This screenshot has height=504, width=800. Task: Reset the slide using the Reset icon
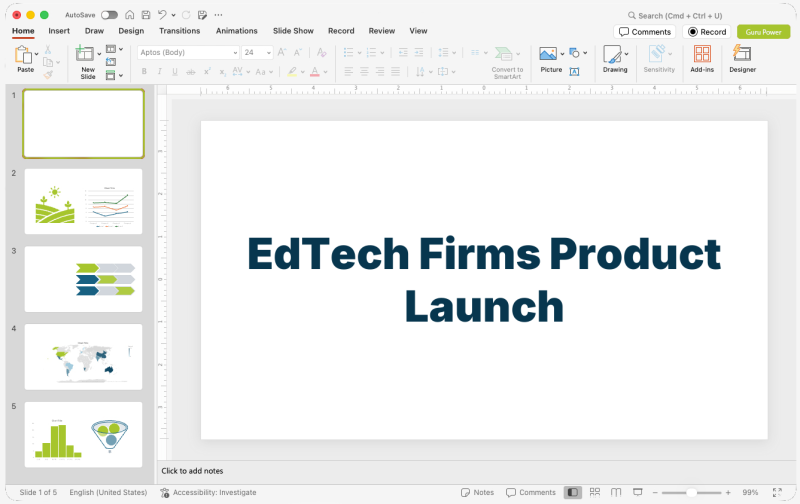point(111,62)
